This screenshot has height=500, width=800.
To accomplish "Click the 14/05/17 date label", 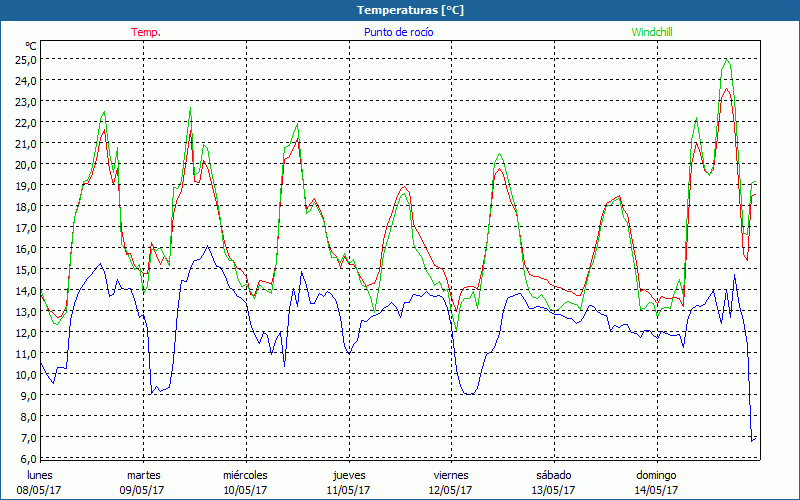I will 656,490.
